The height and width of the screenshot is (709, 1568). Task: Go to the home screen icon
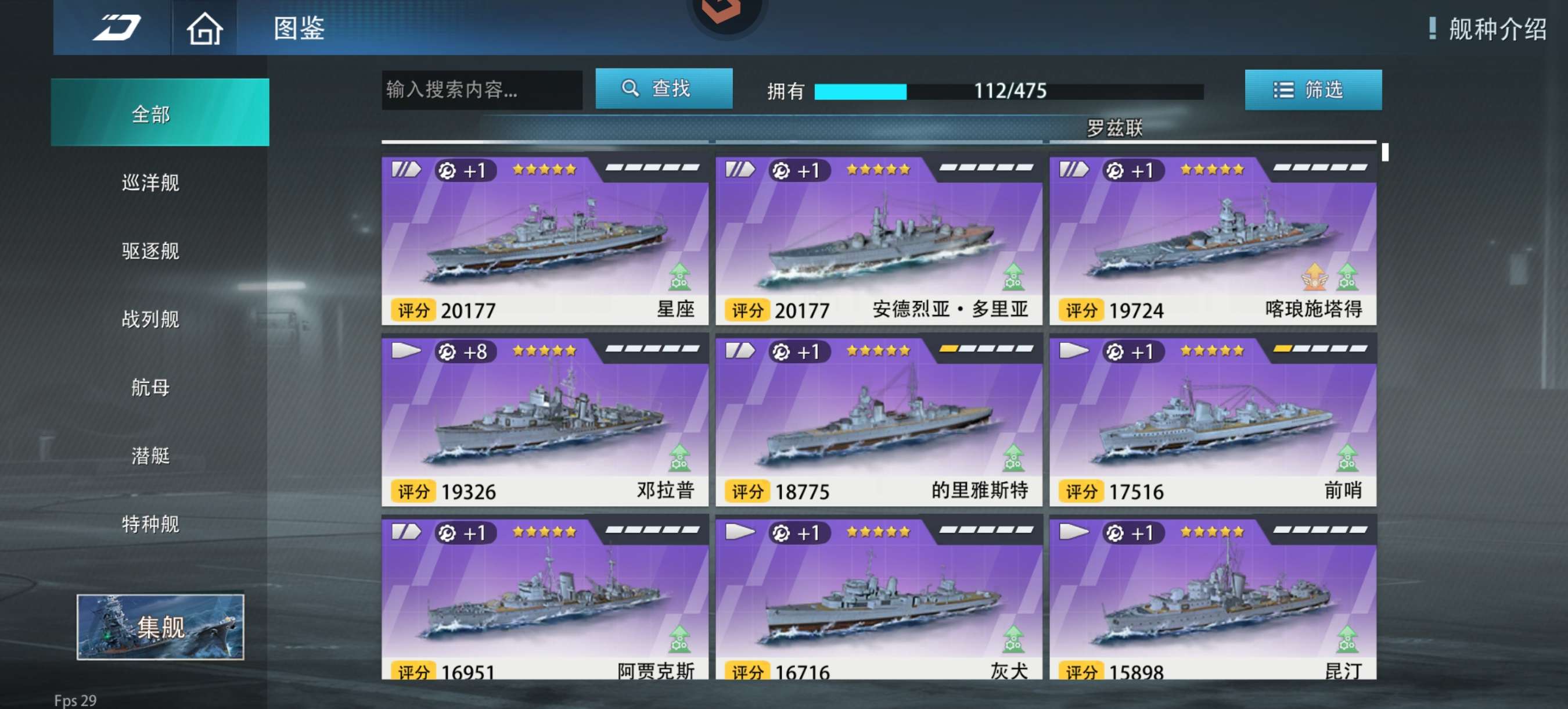(204, 28)
